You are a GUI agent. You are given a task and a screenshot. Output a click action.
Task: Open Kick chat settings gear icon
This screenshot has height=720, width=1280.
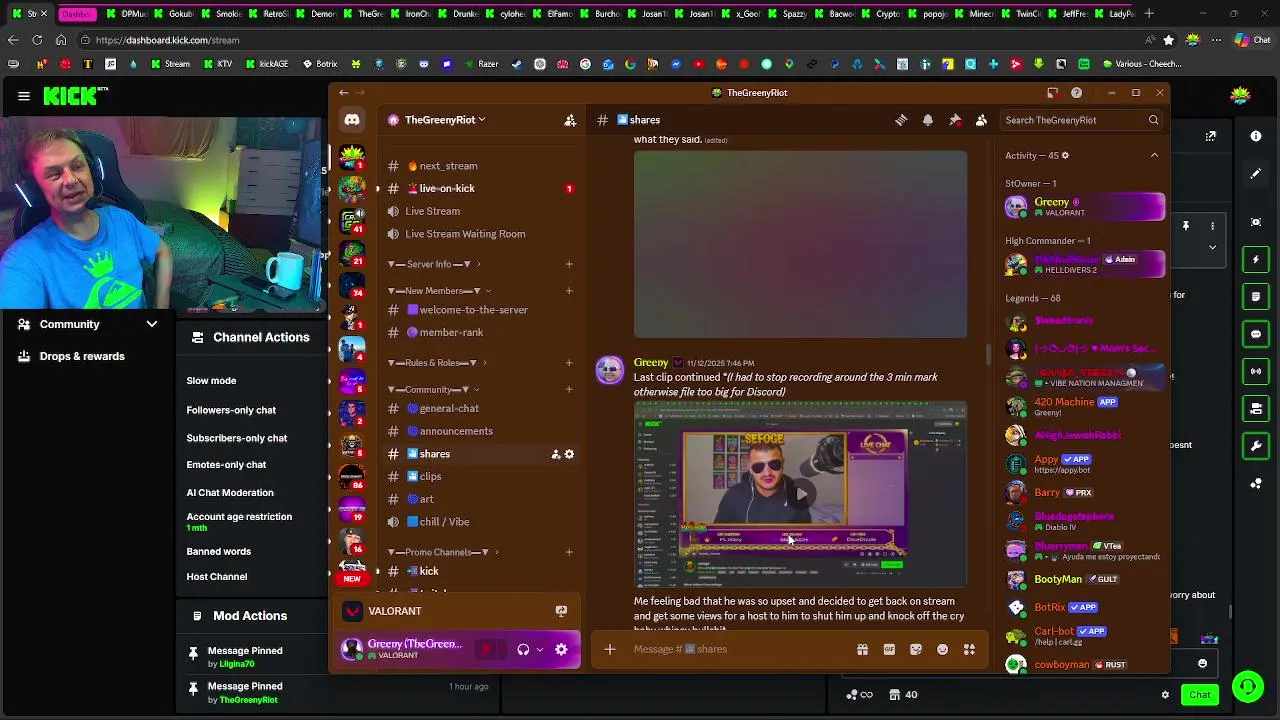[1165, 694]
